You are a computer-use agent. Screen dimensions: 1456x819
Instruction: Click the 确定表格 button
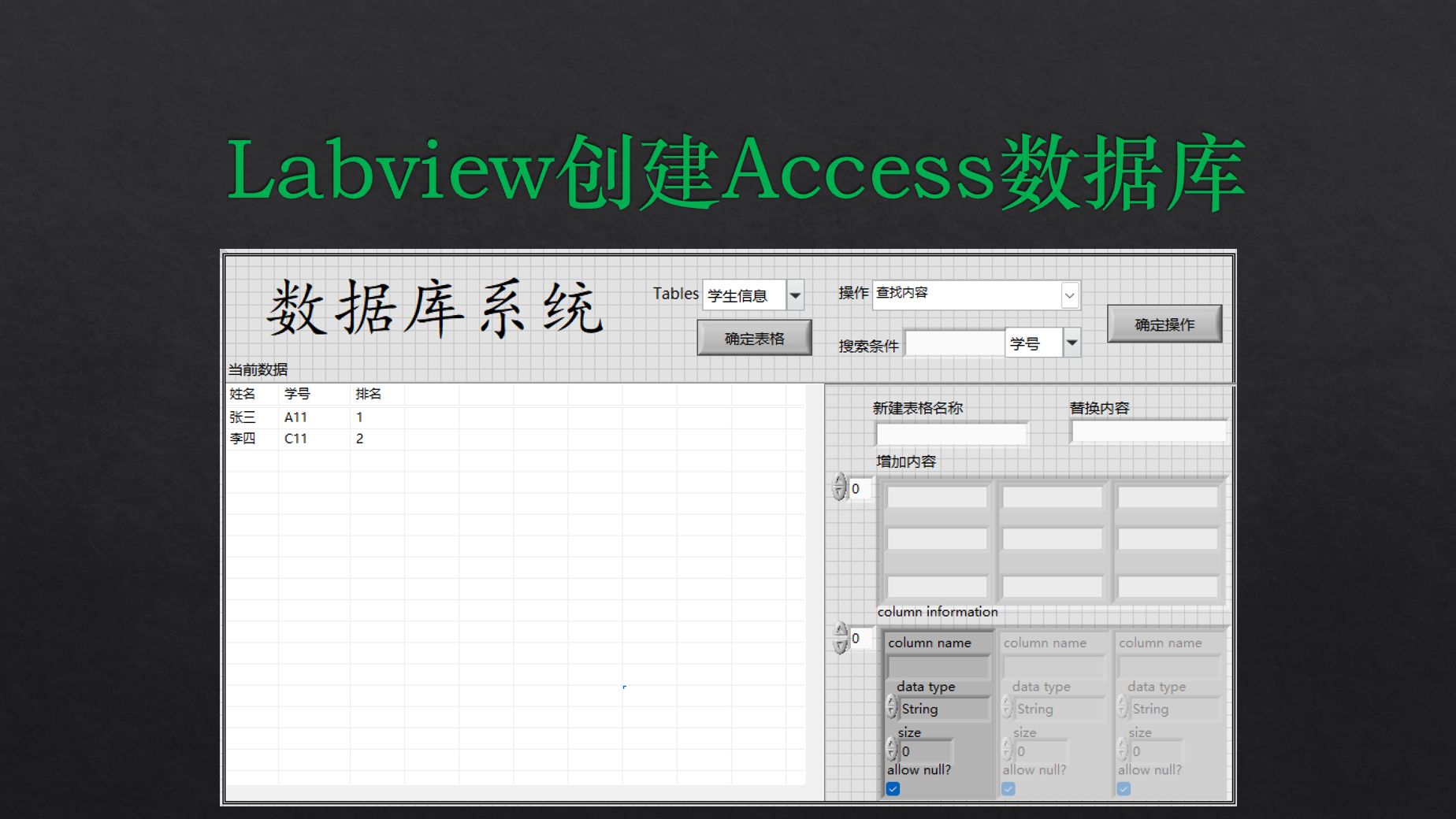coord(754,338)
